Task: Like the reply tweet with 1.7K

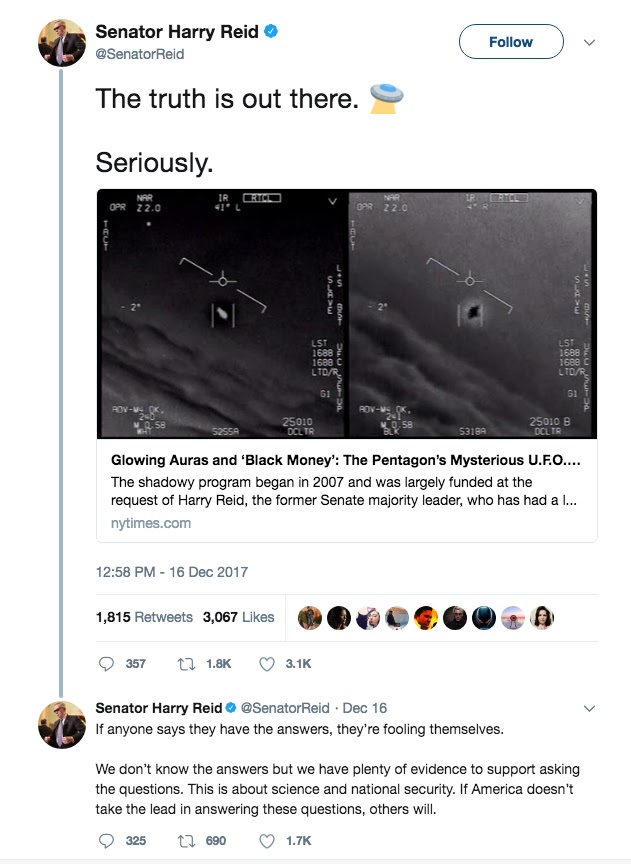Action: pos(267,841)
